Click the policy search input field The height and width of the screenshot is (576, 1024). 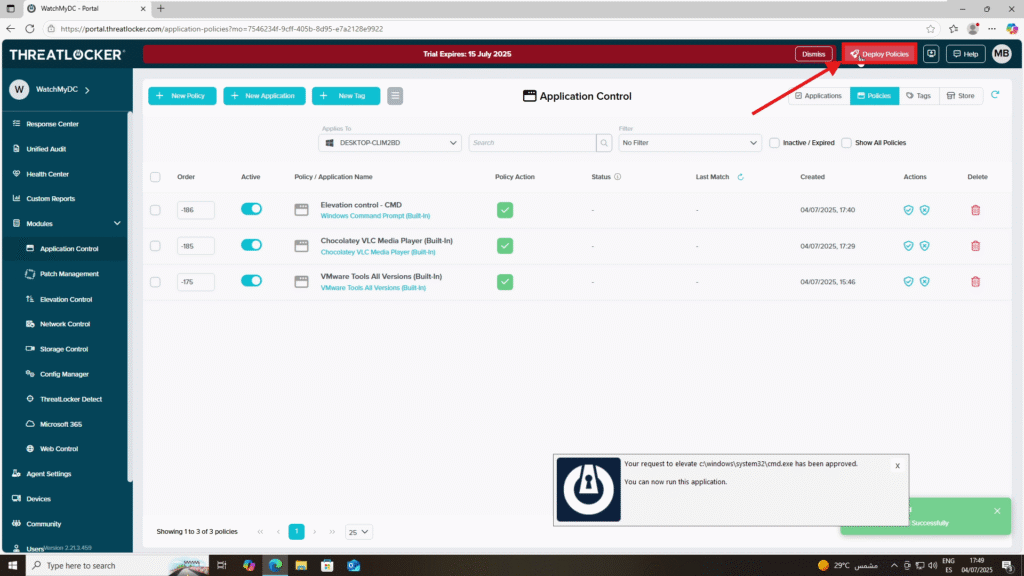click(x=532, y=143)
